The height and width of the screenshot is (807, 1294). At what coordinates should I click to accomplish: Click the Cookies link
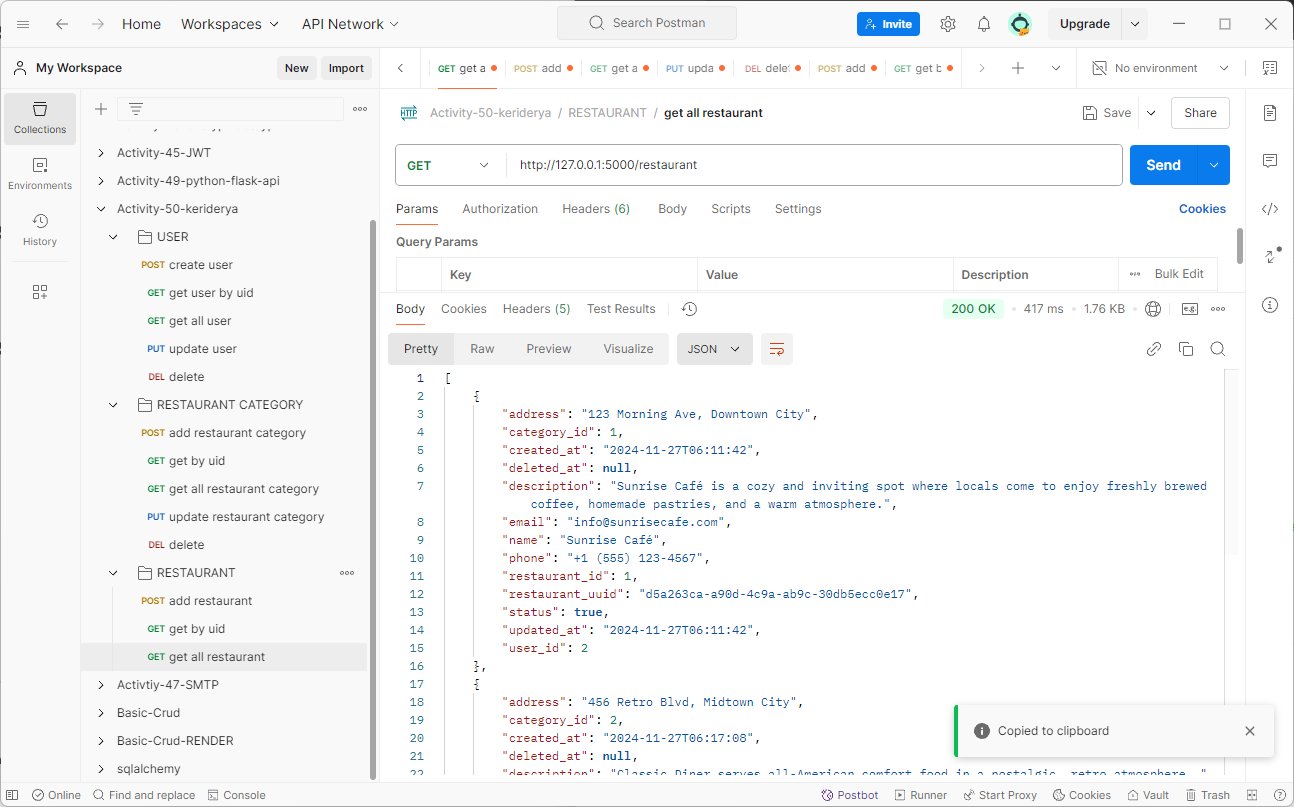1202,209
